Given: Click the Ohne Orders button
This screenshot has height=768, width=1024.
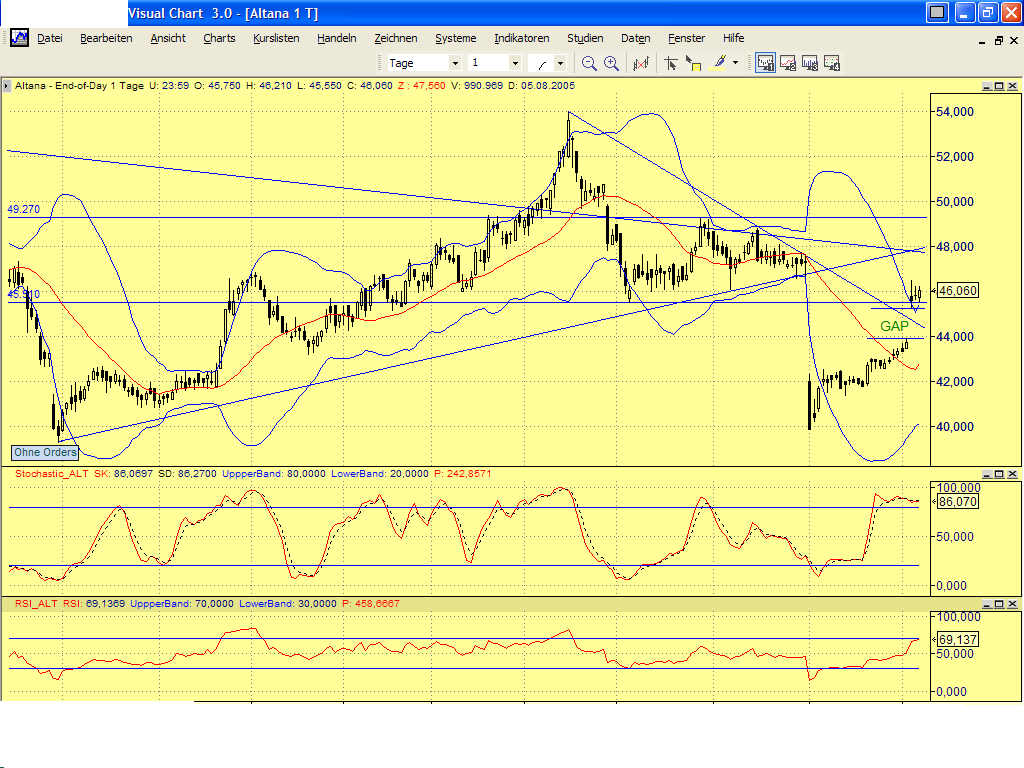Looking at the screenshot, I should (44, 452).
